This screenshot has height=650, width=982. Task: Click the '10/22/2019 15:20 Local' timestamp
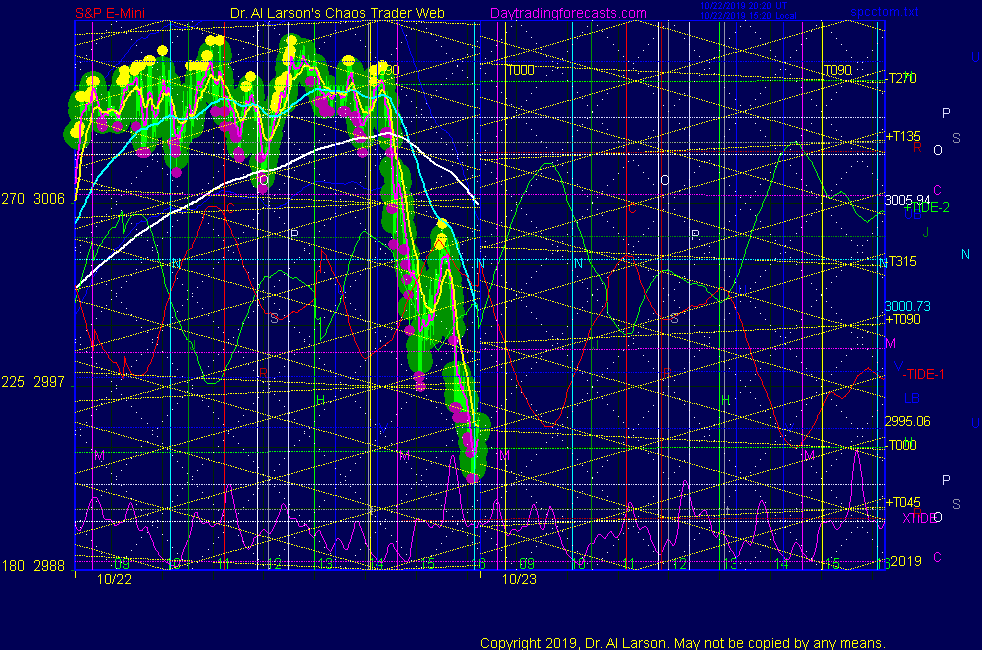748,16
